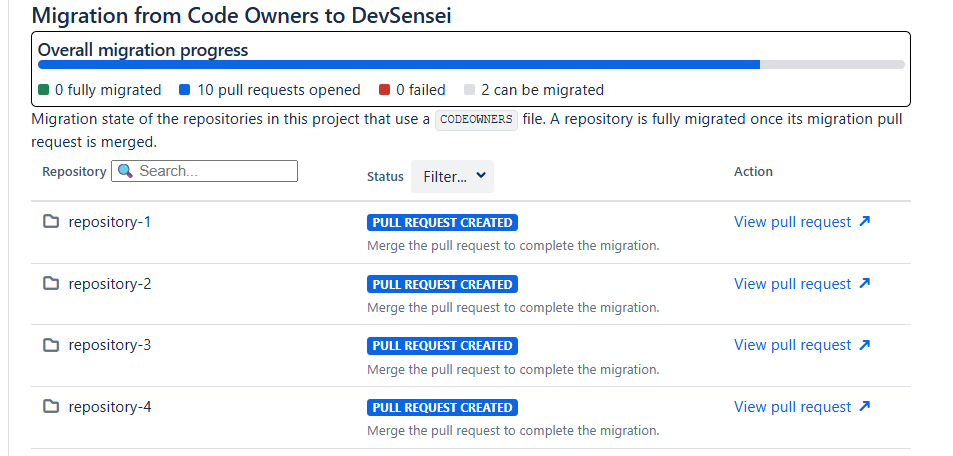
Task: Click the magnifier icon in the search box
Action: (x=125, y=171)
